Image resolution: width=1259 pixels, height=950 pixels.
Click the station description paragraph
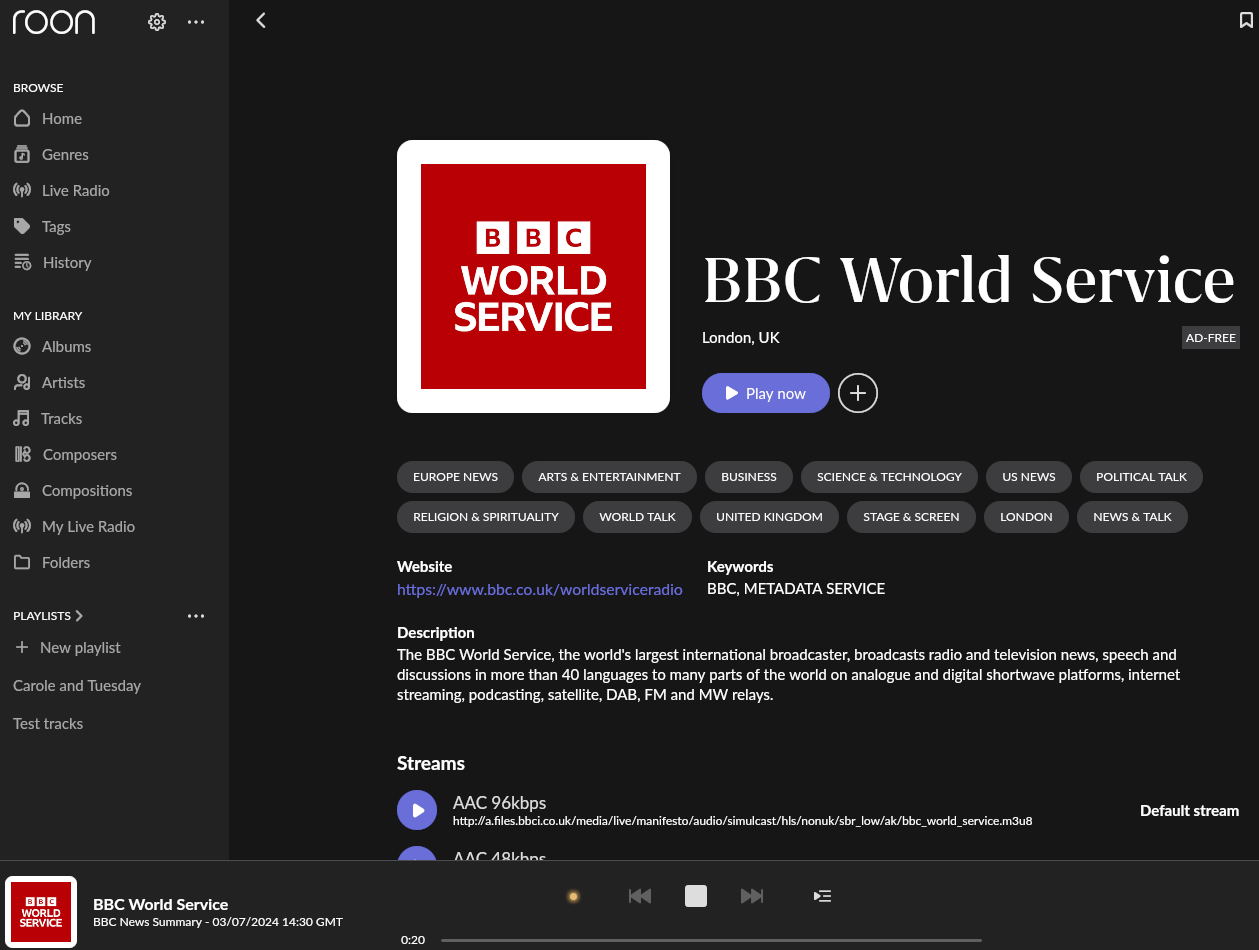[x=789, y=675]
